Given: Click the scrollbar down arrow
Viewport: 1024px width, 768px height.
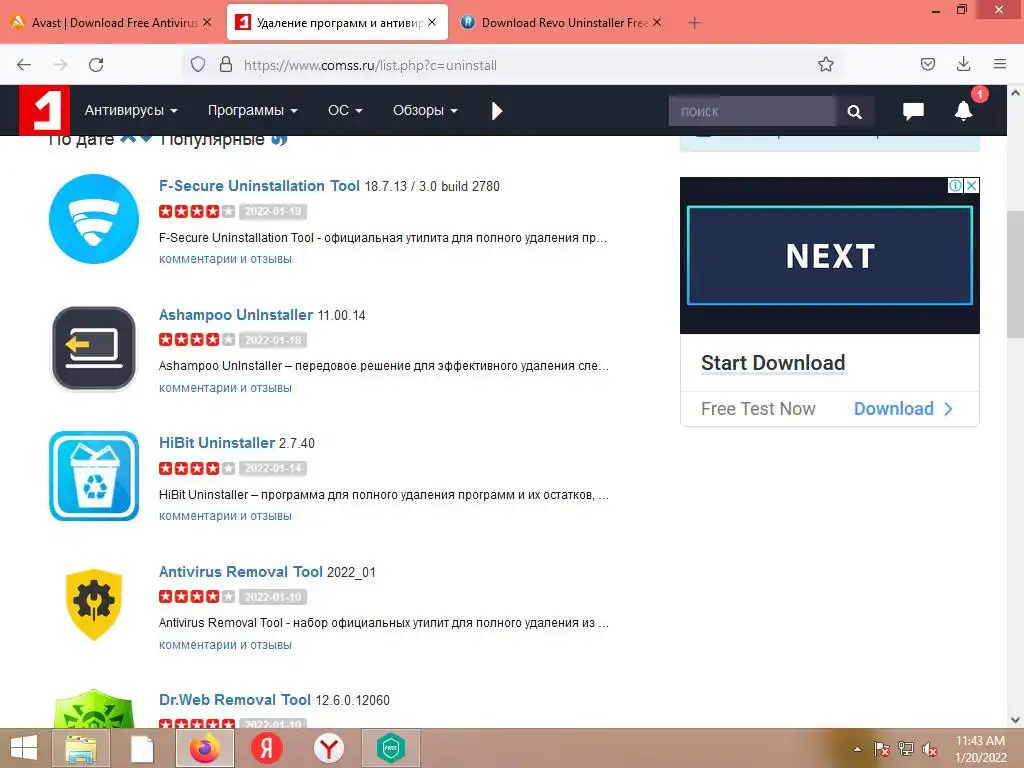Looking at the screenshot, I should 1015,720.
